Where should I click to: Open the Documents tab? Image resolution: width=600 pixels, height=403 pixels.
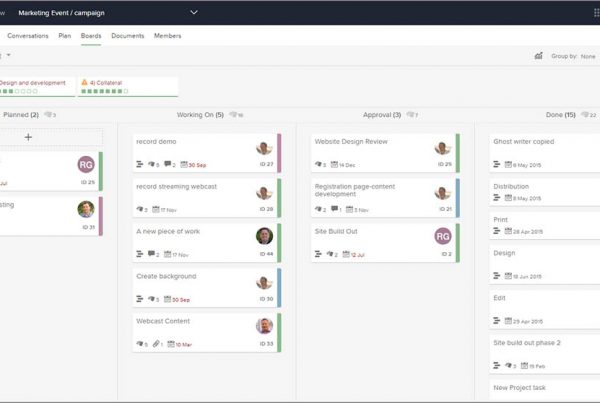(x=127, y=36)
